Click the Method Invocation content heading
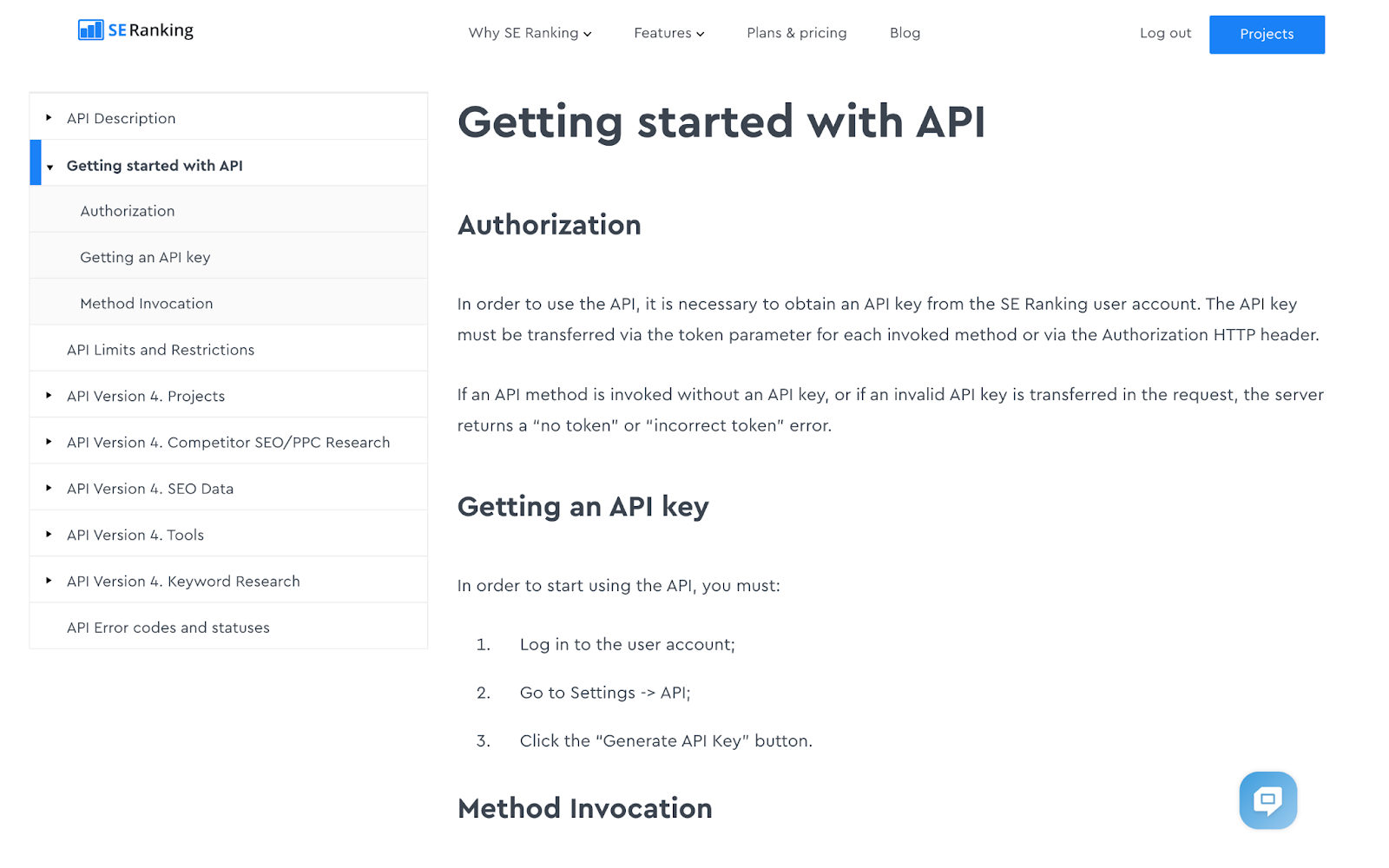The height and width of the screenshot is (868, 1389). 585,808
